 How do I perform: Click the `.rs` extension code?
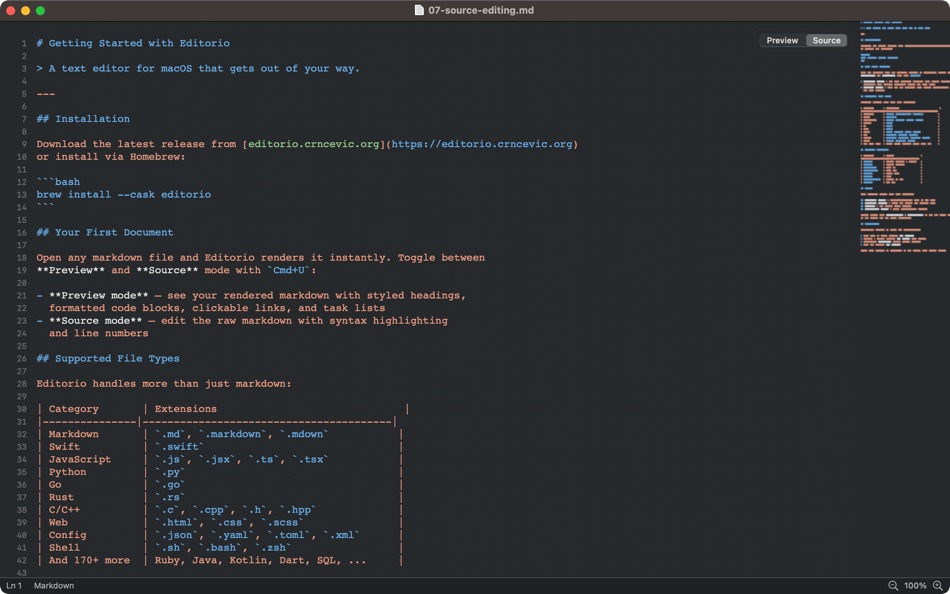click(x=170, y=497)
